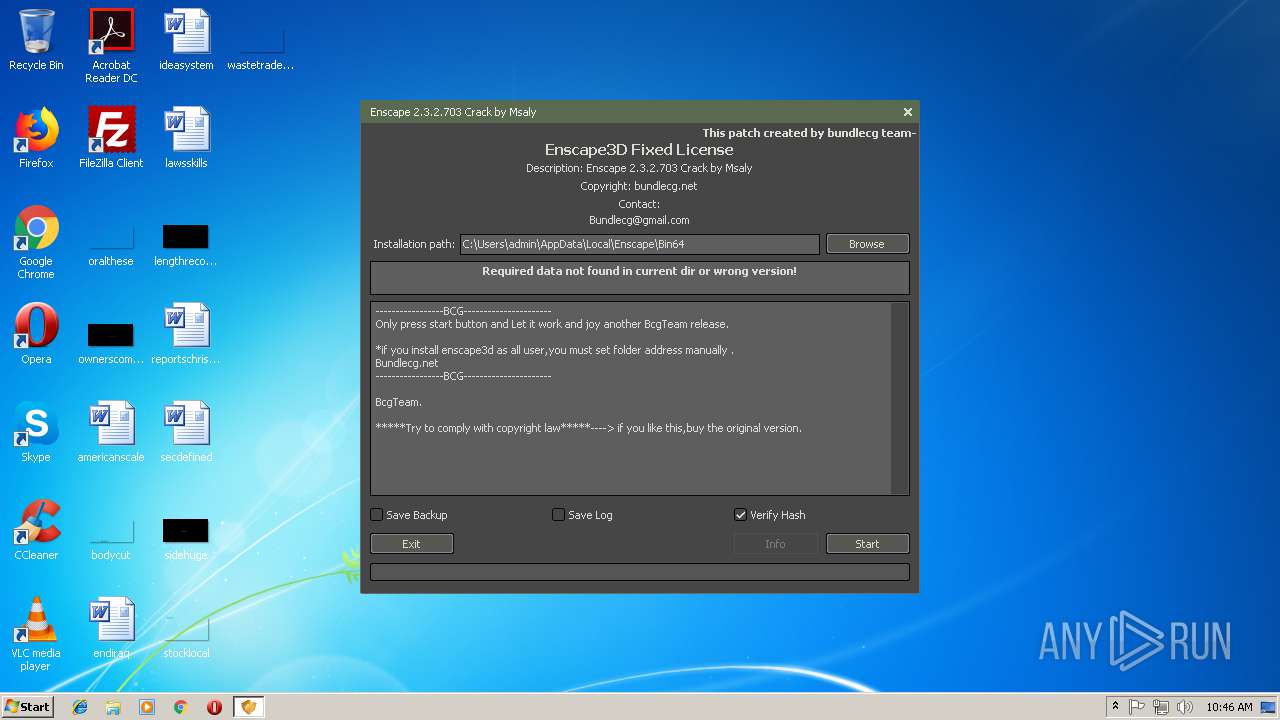Open the reportschris Word document
This screenshot has height=720, width=1280.
(x=186, y=334)
